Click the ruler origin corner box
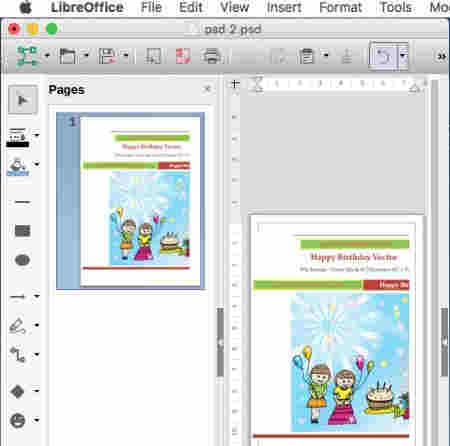 pos(235,84)
